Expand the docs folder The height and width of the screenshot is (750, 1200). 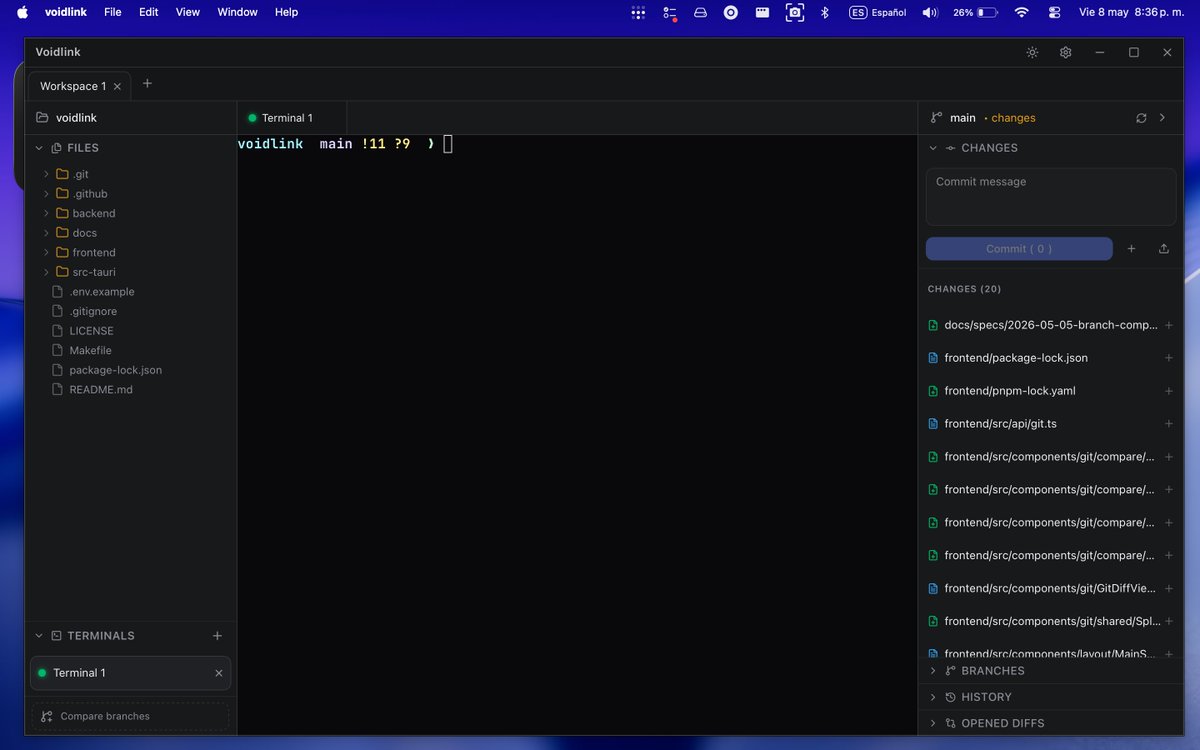pyautogui.click(x=46, y=233)
